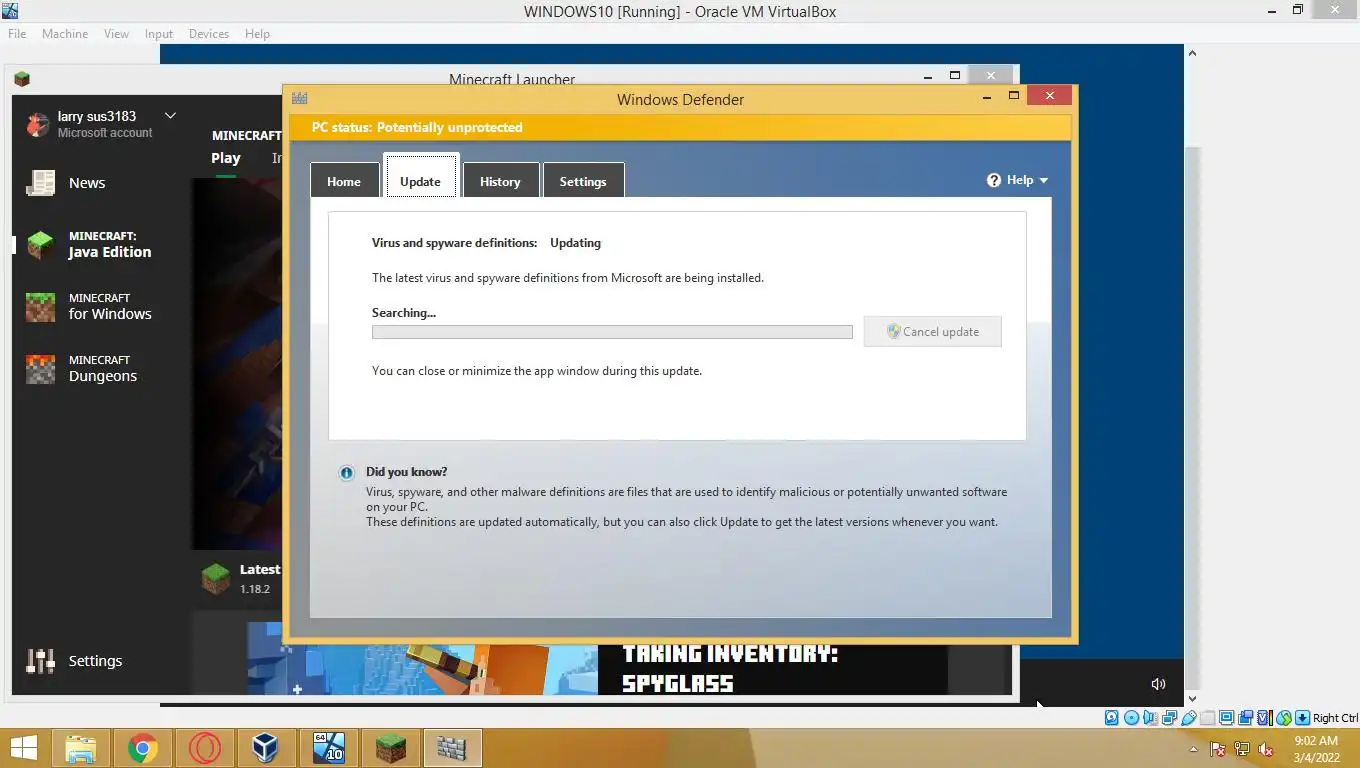The width and height of the screenshot is (1360, 768).
Task: Expand the larry sus3183 account chevron
Action: [x=170, y=116]
